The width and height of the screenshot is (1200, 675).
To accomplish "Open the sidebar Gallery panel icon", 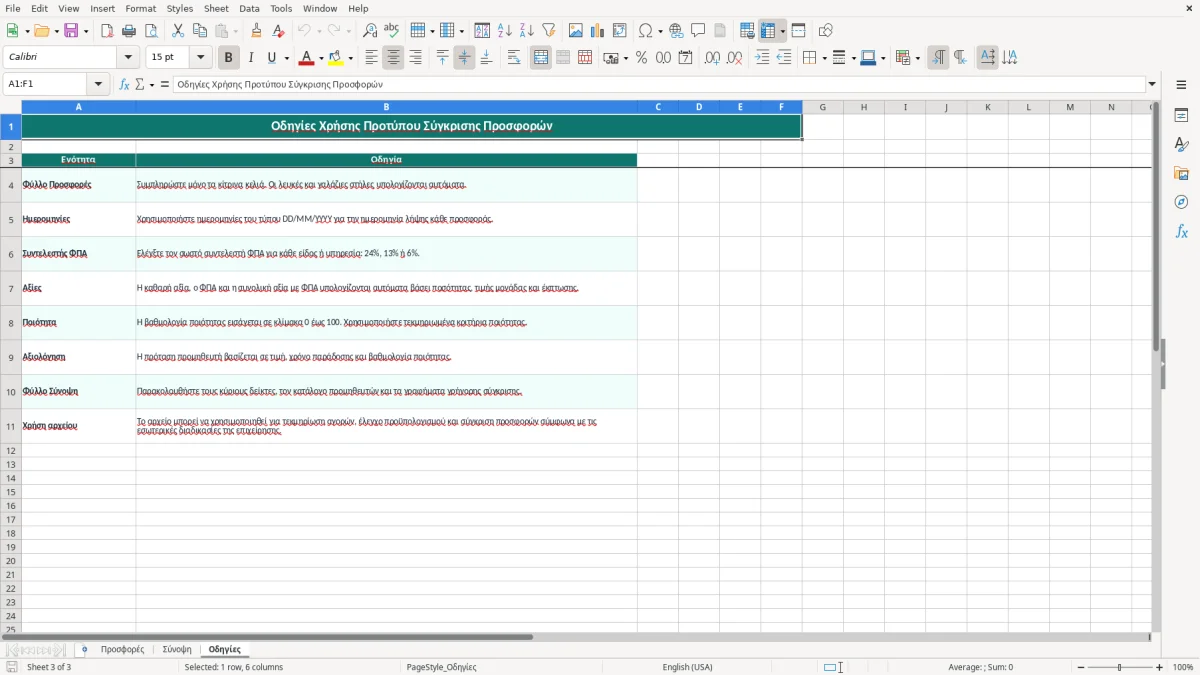I will pos(1181,173).
